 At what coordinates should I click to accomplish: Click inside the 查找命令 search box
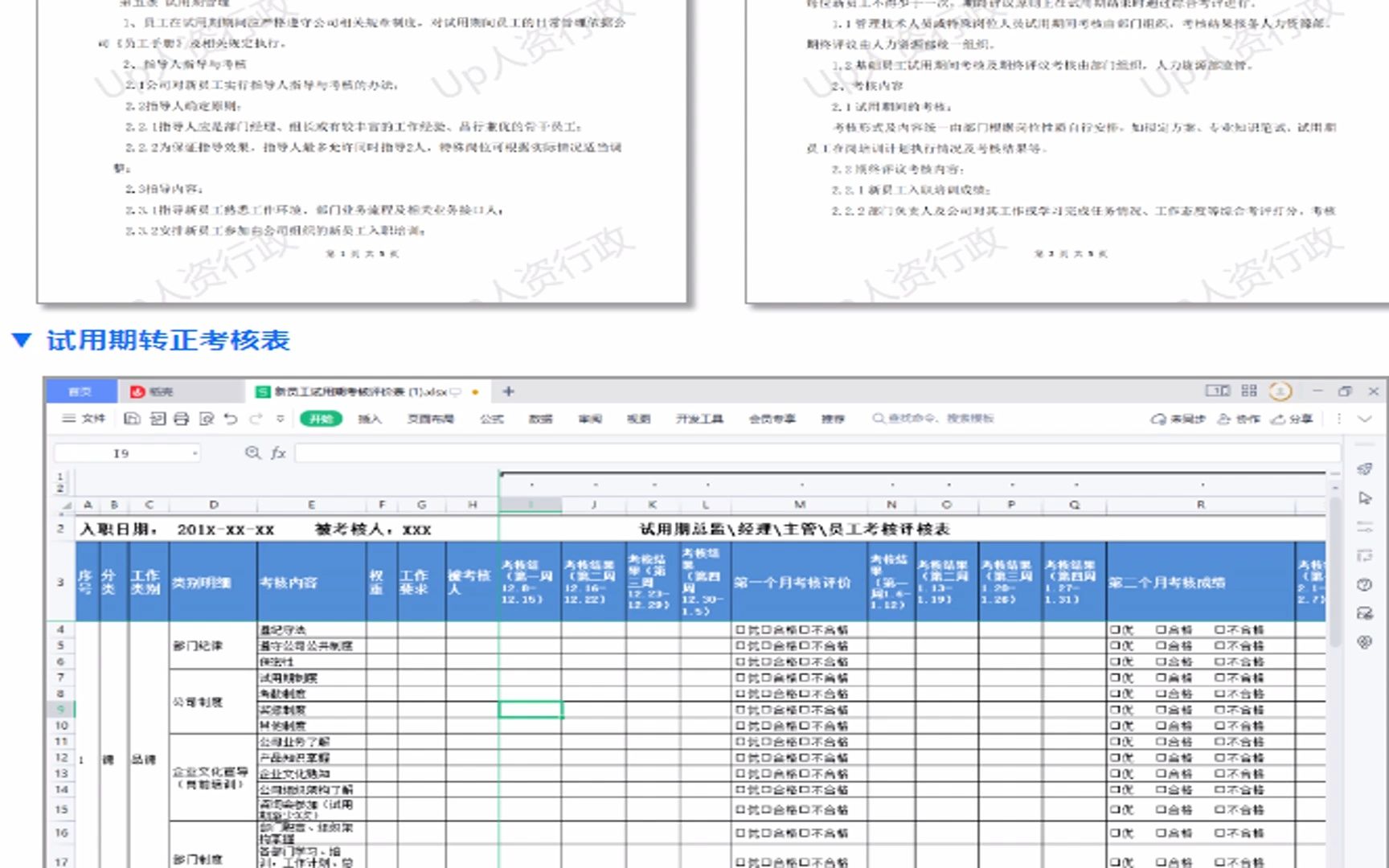[x=932, y=418]
